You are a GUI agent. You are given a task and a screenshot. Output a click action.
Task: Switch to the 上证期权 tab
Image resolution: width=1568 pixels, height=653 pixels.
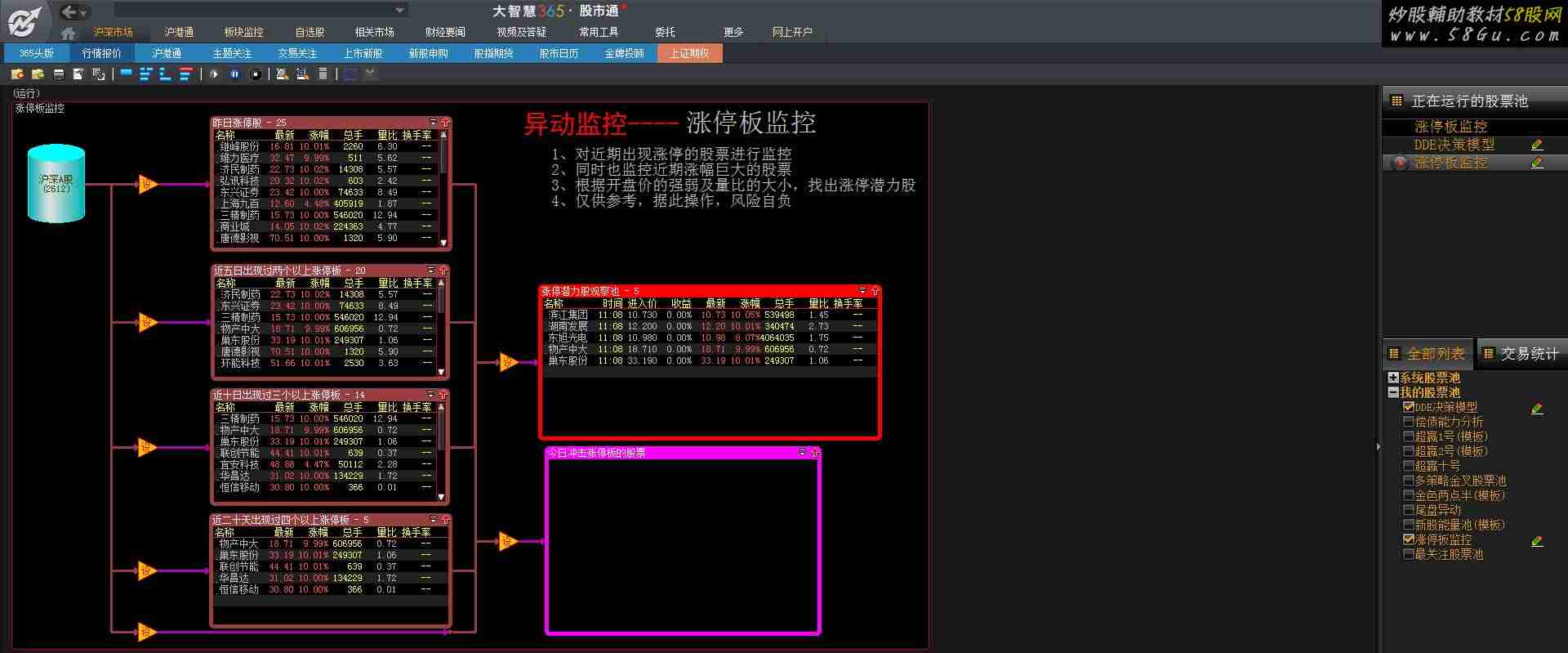pyautogui.click(x=690, y=53)
